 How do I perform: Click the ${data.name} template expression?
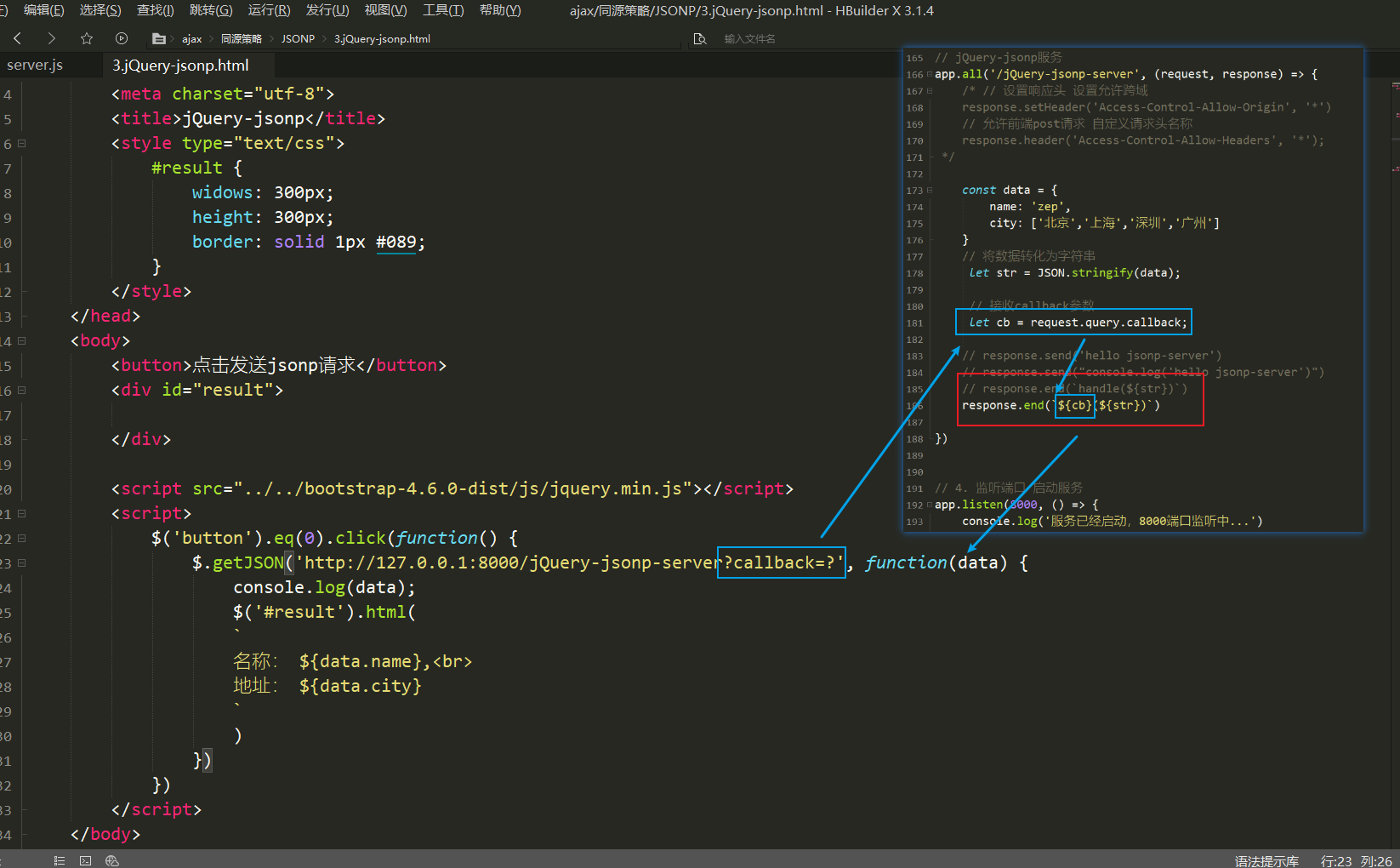(x=361, y=661)
